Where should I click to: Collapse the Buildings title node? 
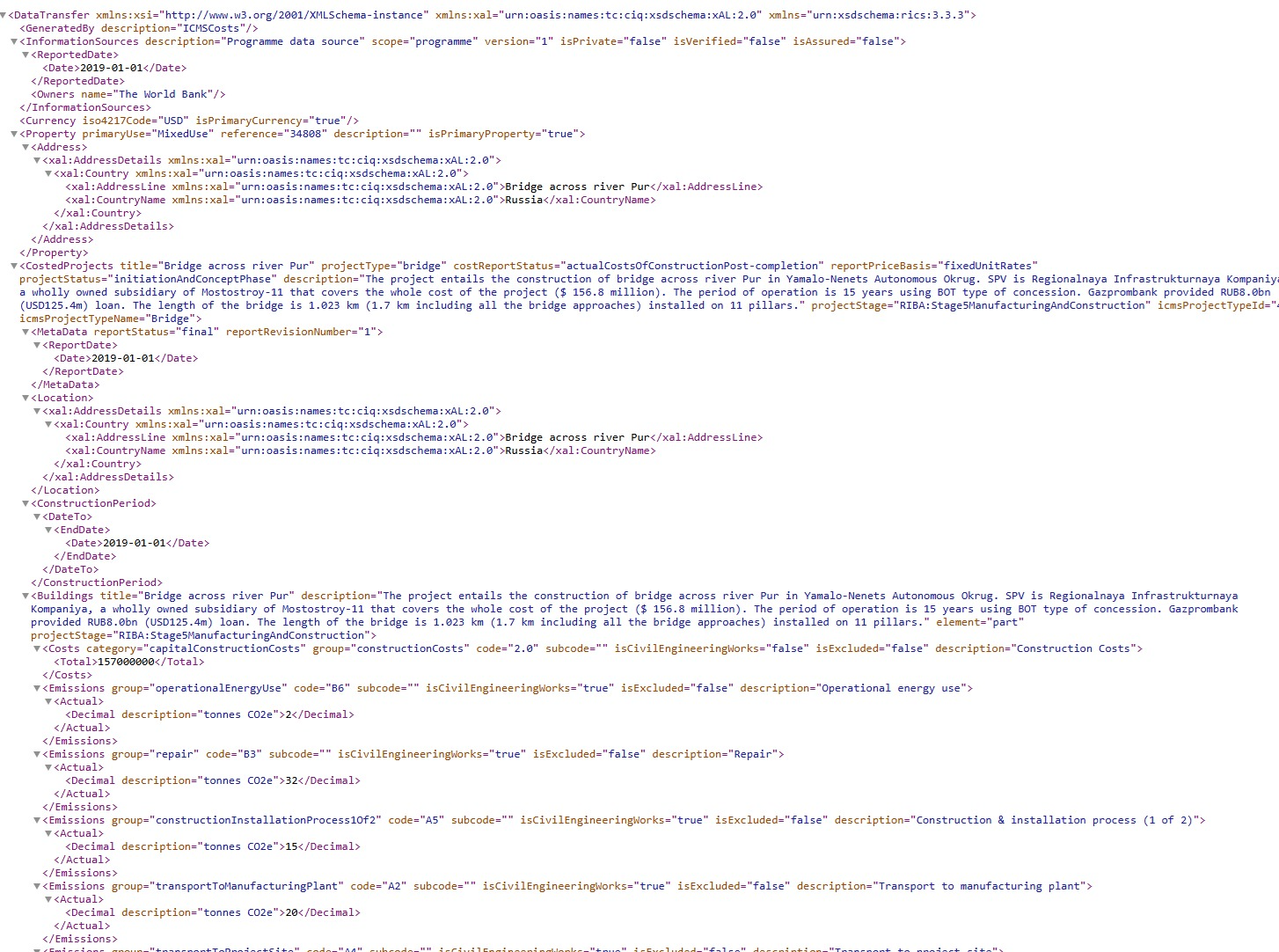point(26,596)
